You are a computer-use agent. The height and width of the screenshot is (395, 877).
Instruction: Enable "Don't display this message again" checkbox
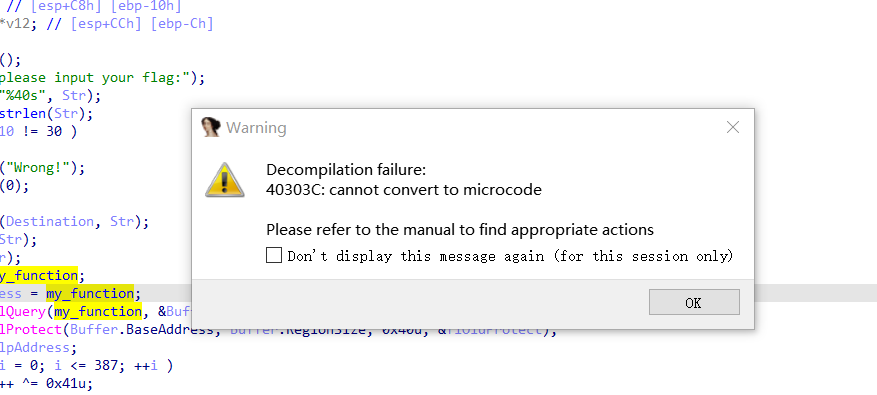point(274,256)
